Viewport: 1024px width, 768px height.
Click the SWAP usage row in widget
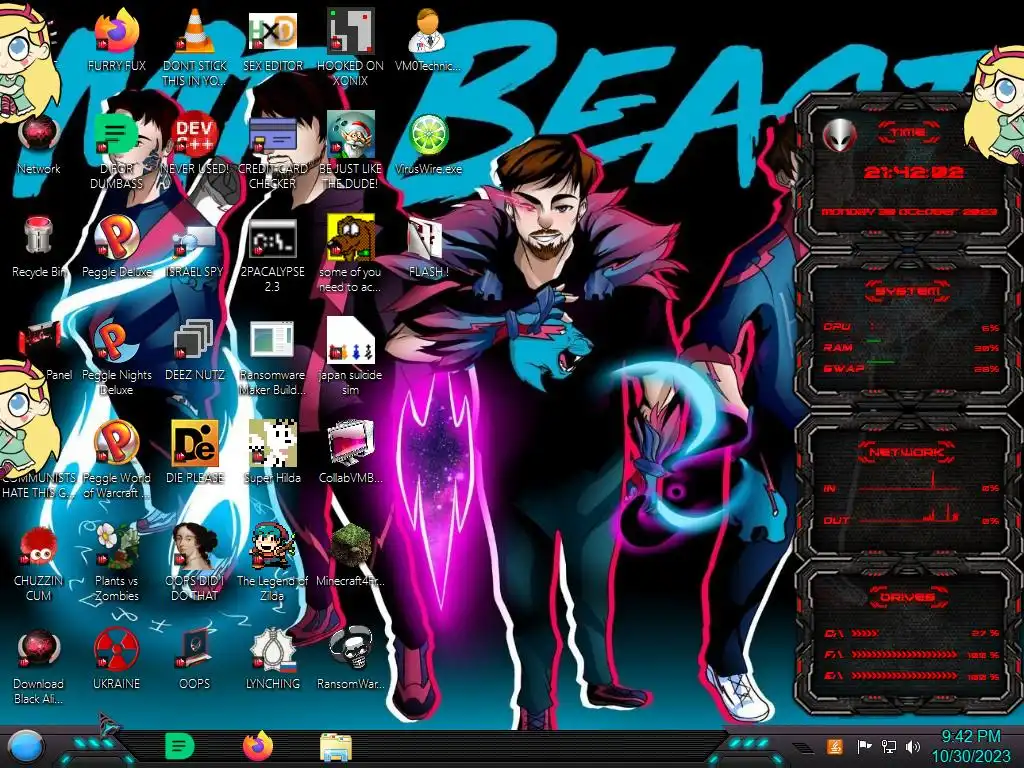[912, 368]
